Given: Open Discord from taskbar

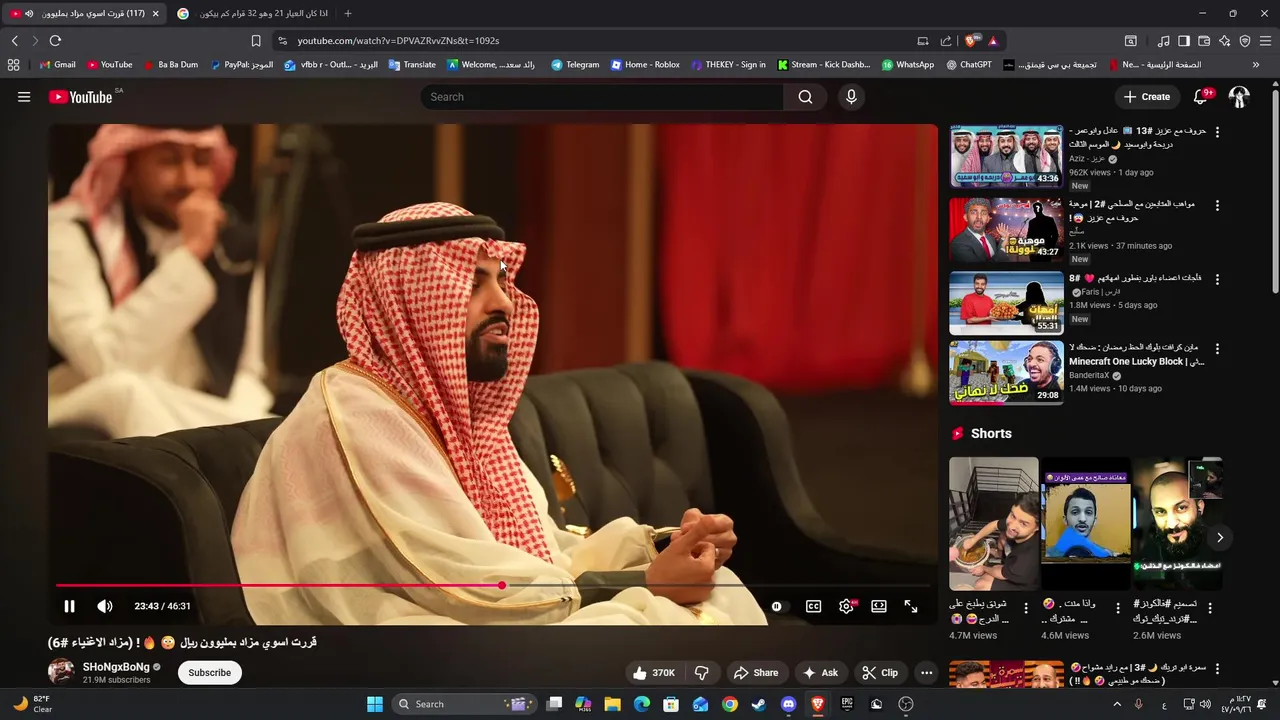Looking at the screenshot, I should point(788,704).
